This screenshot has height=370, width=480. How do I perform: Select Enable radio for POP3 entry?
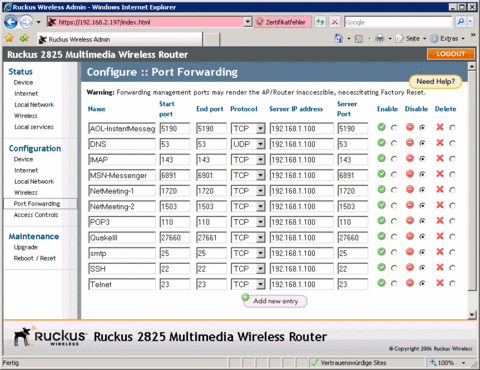point(394,221)
